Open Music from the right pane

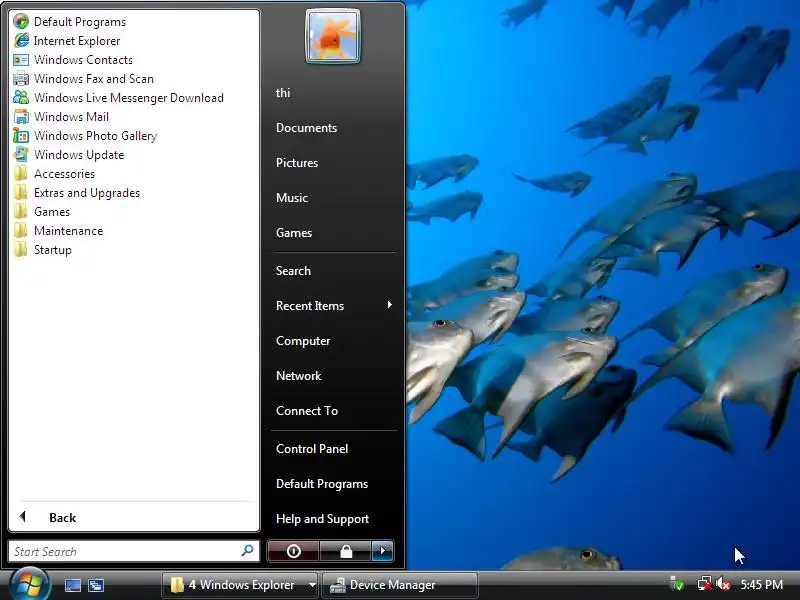click(292, 198)
